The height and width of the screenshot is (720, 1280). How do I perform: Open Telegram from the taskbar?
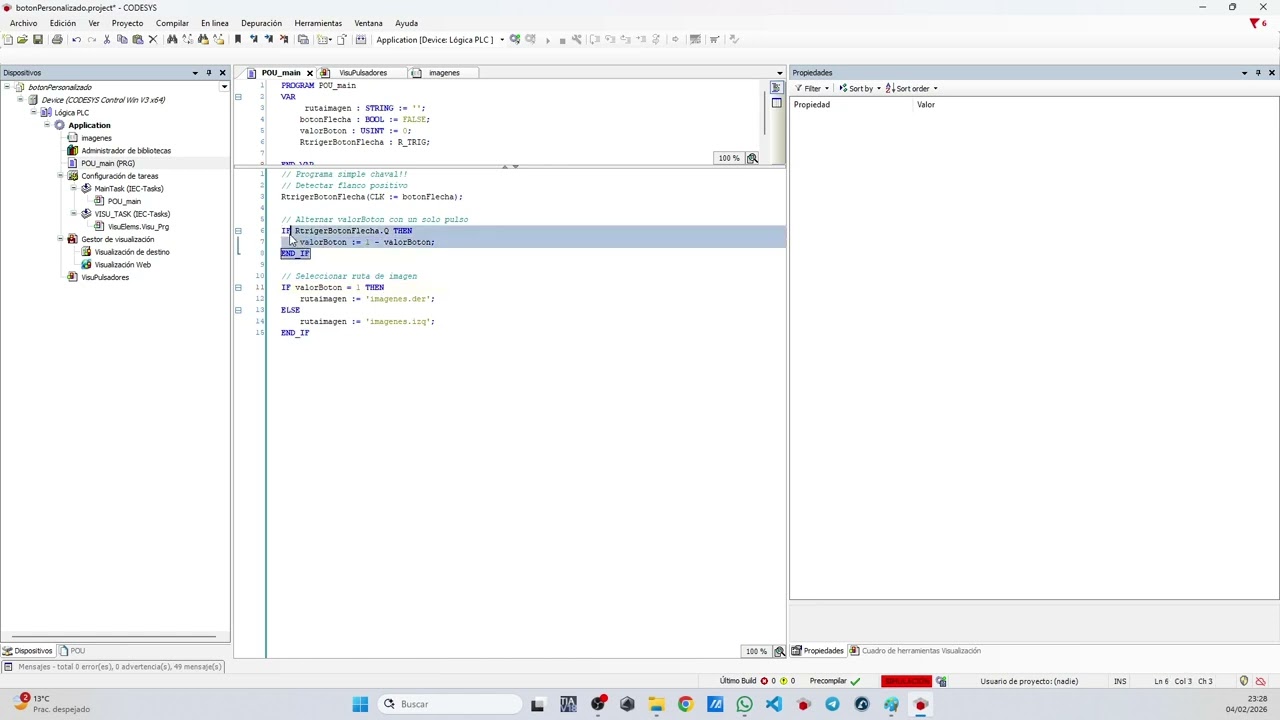[x=832, y=704]
